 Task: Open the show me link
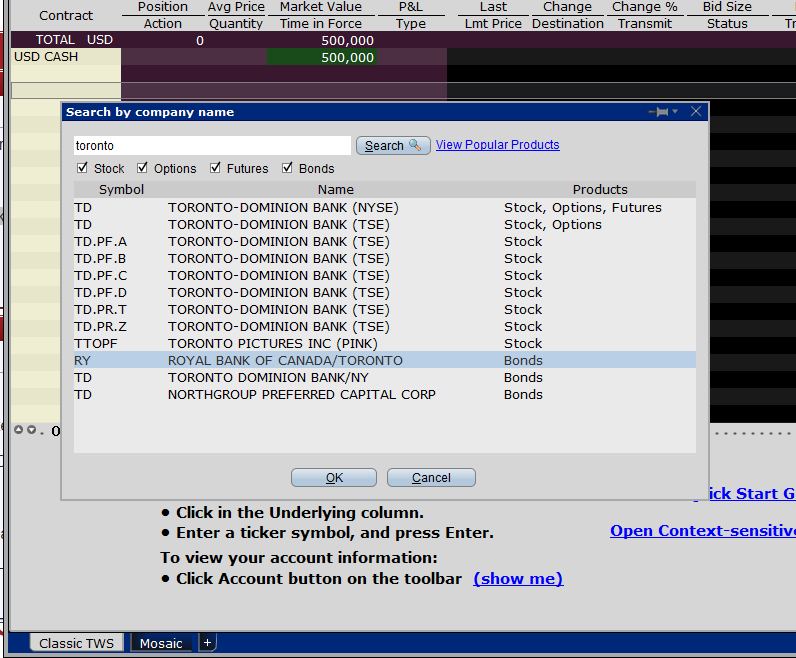518,579
